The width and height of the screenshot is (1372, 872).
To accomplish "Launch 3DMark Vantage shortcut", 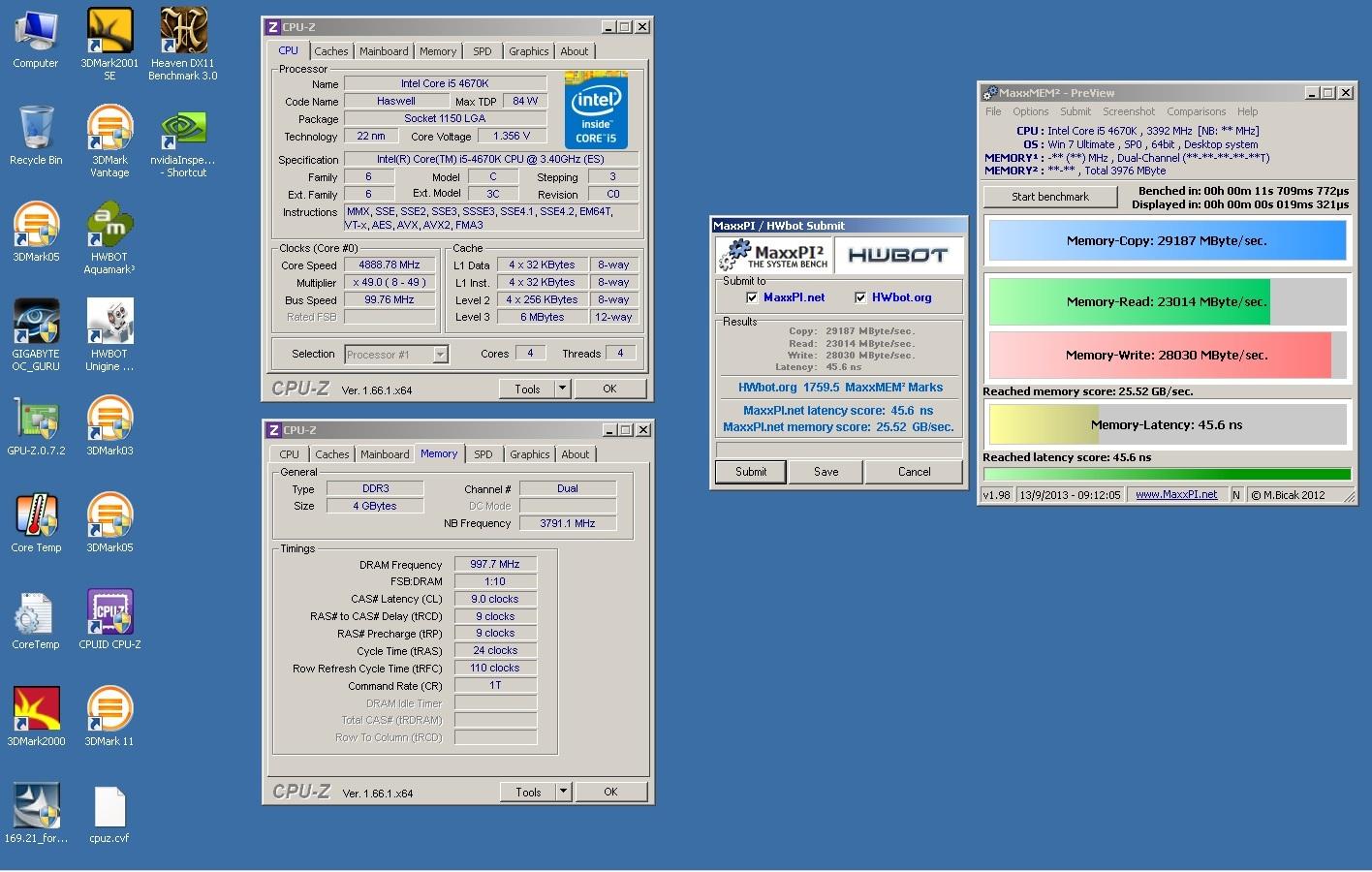I will [x=109, y=127].
